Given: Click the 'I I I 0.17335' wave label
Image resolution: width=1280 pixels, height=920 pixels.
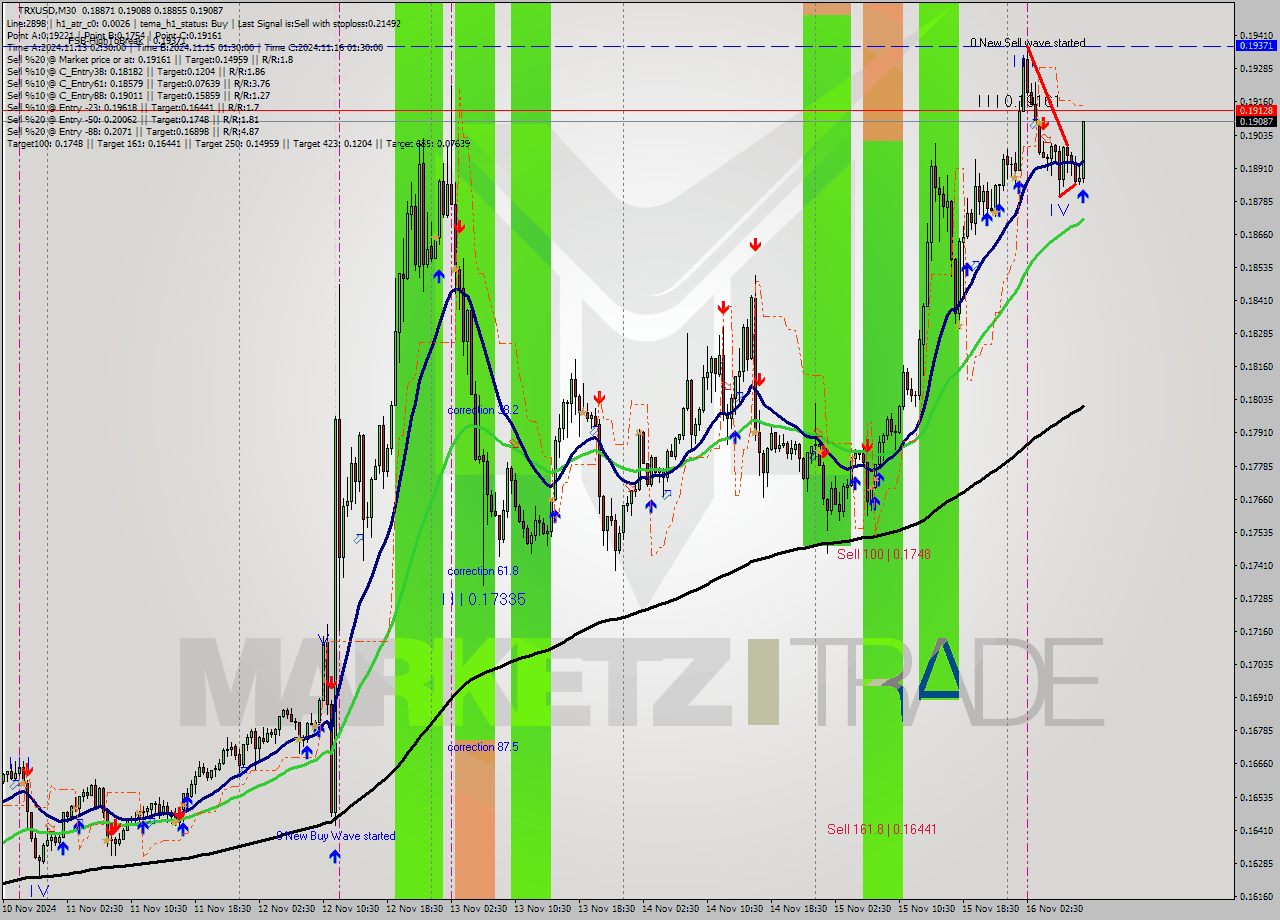Looking at the screenshot, I should [484, 599].
